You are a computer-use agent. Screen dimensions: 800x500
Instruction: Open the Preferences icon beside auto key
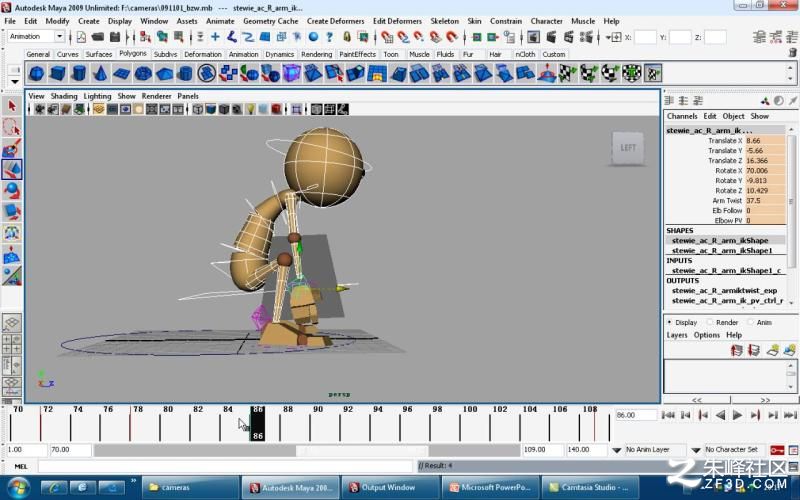coord(793,450)
